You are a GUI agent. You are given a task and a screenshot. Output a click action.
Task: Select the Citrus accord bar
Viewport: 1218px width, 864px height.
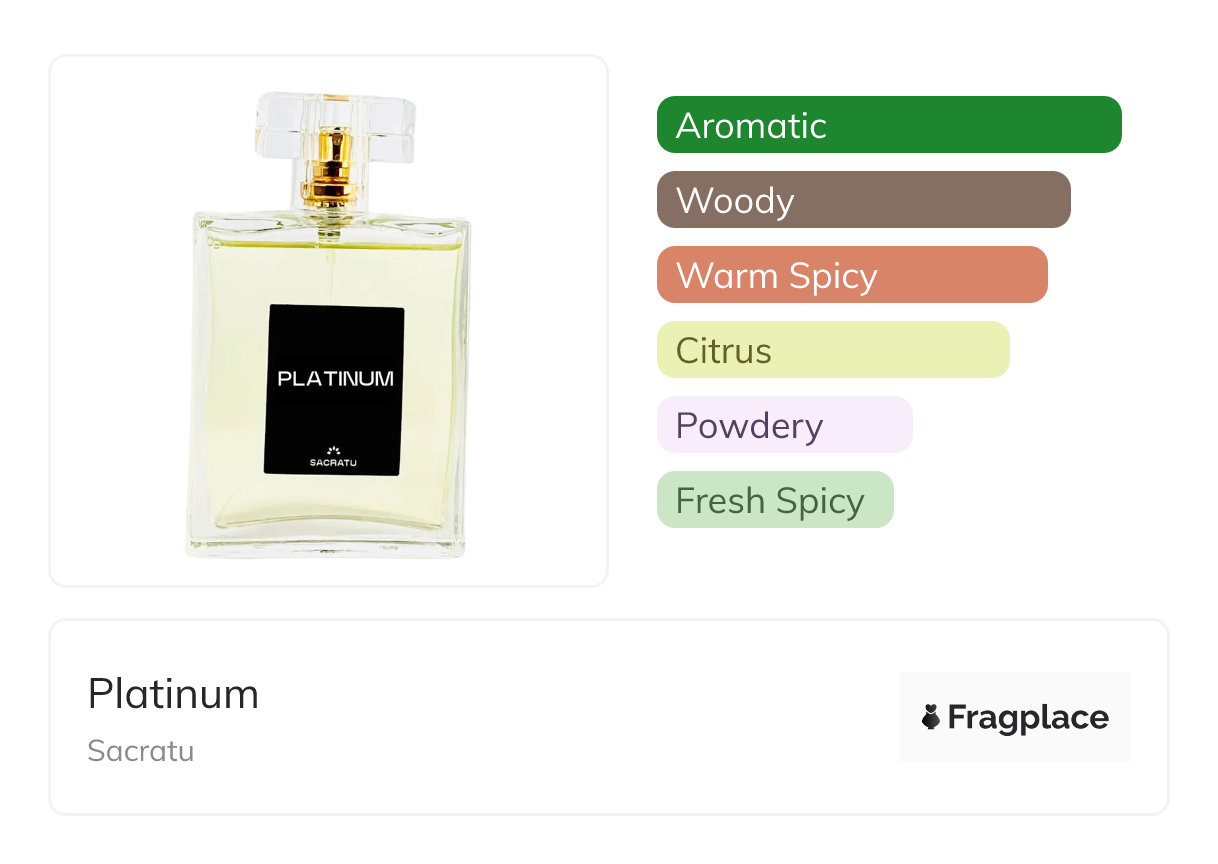point(833,350)
